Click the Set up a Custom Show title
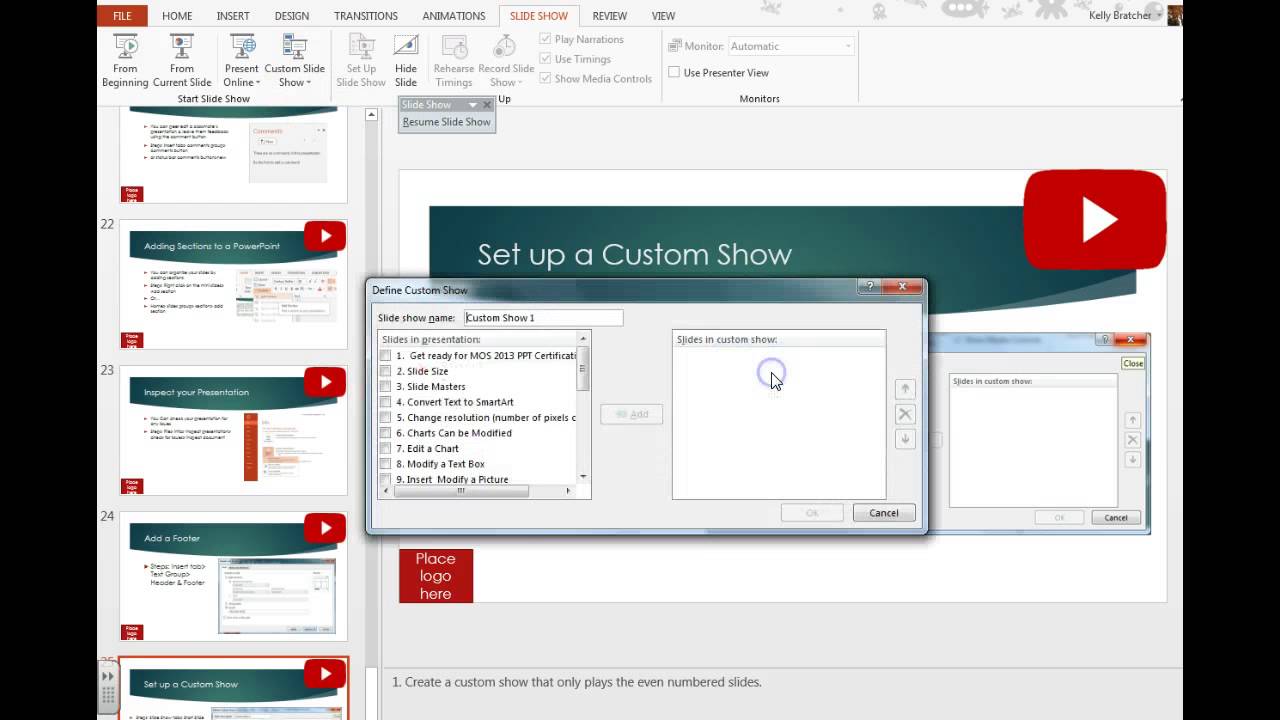 (634, 254)
